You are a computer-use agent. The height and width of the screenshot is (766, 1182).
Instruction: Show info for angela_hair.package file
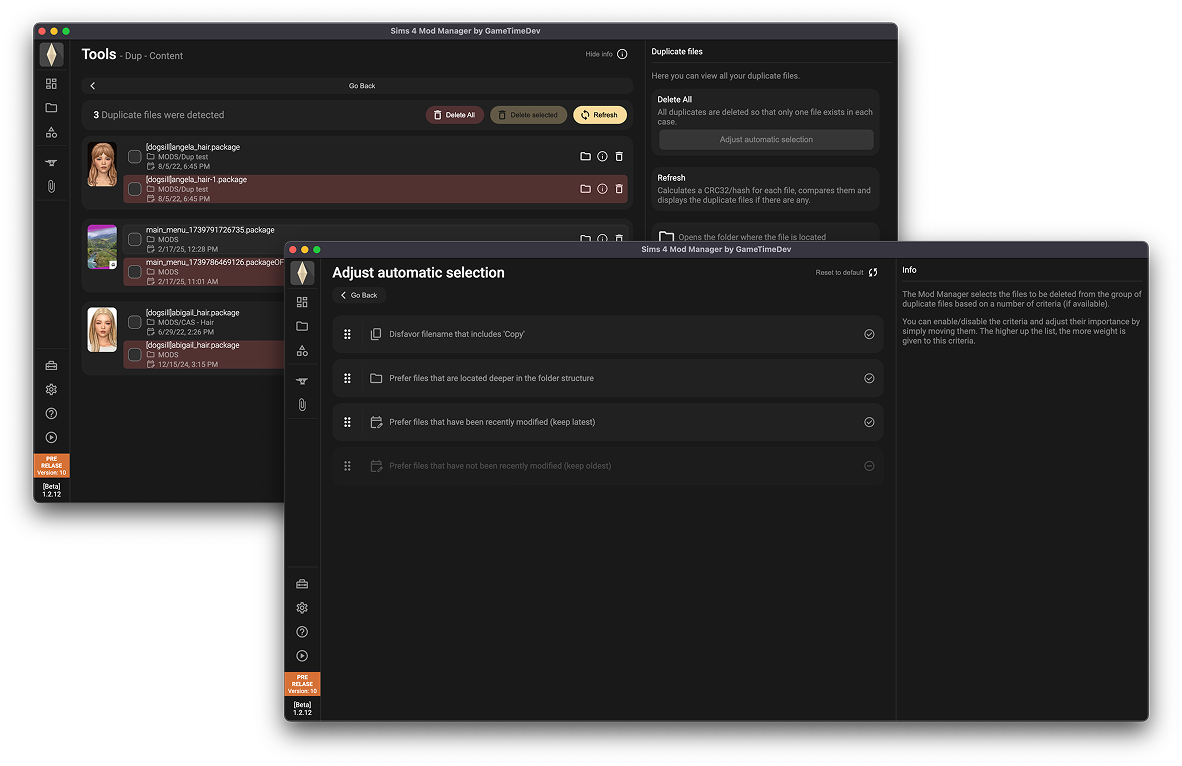[602, 156]
